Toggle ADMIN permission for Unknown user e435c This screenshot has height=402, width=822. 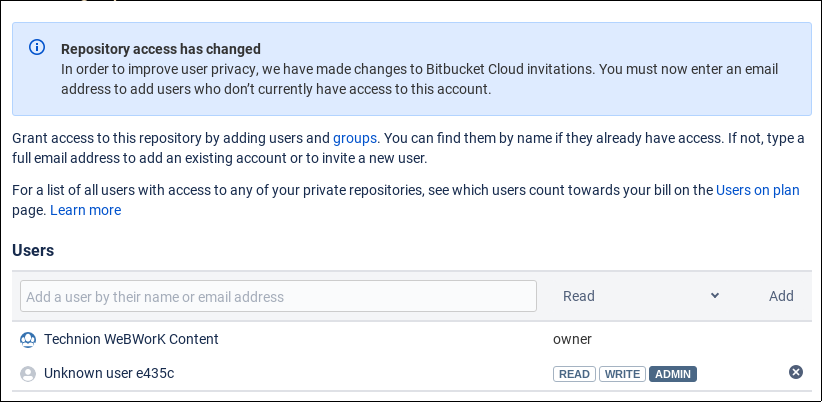pos(673,374)
